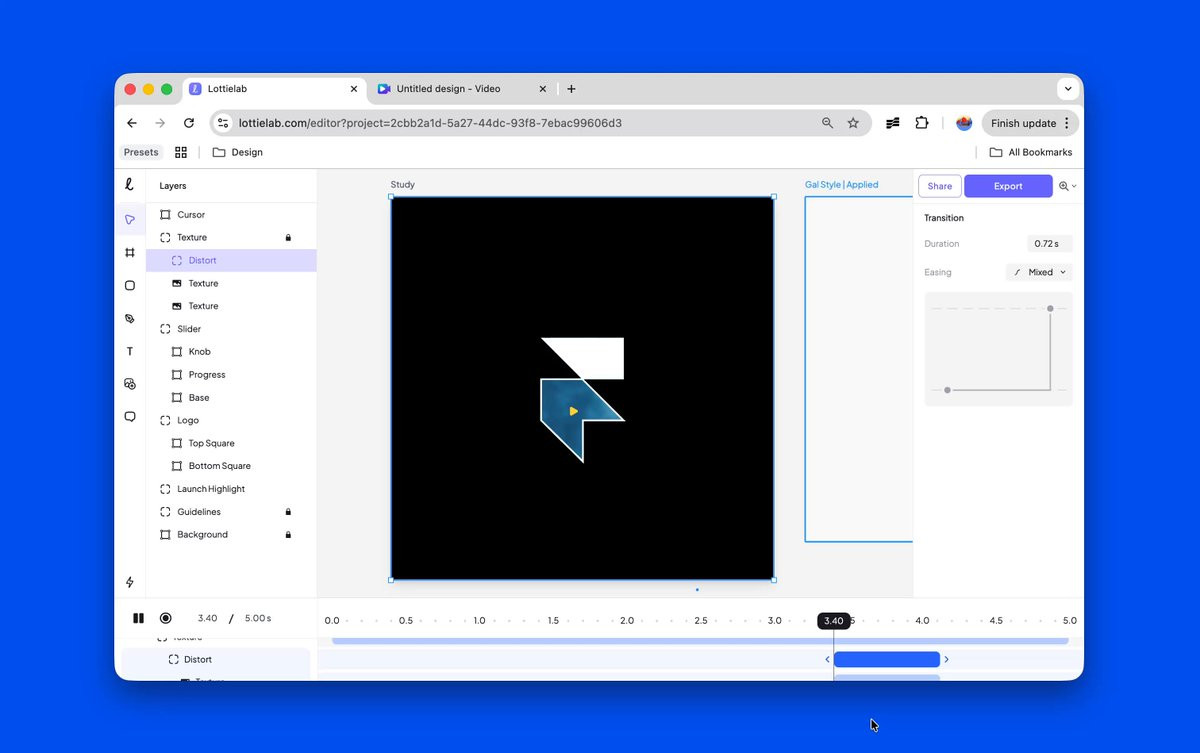Open the Easing Mixed dropdown
Viewport: 1200px width, 753px height.
coord(1039,272)
